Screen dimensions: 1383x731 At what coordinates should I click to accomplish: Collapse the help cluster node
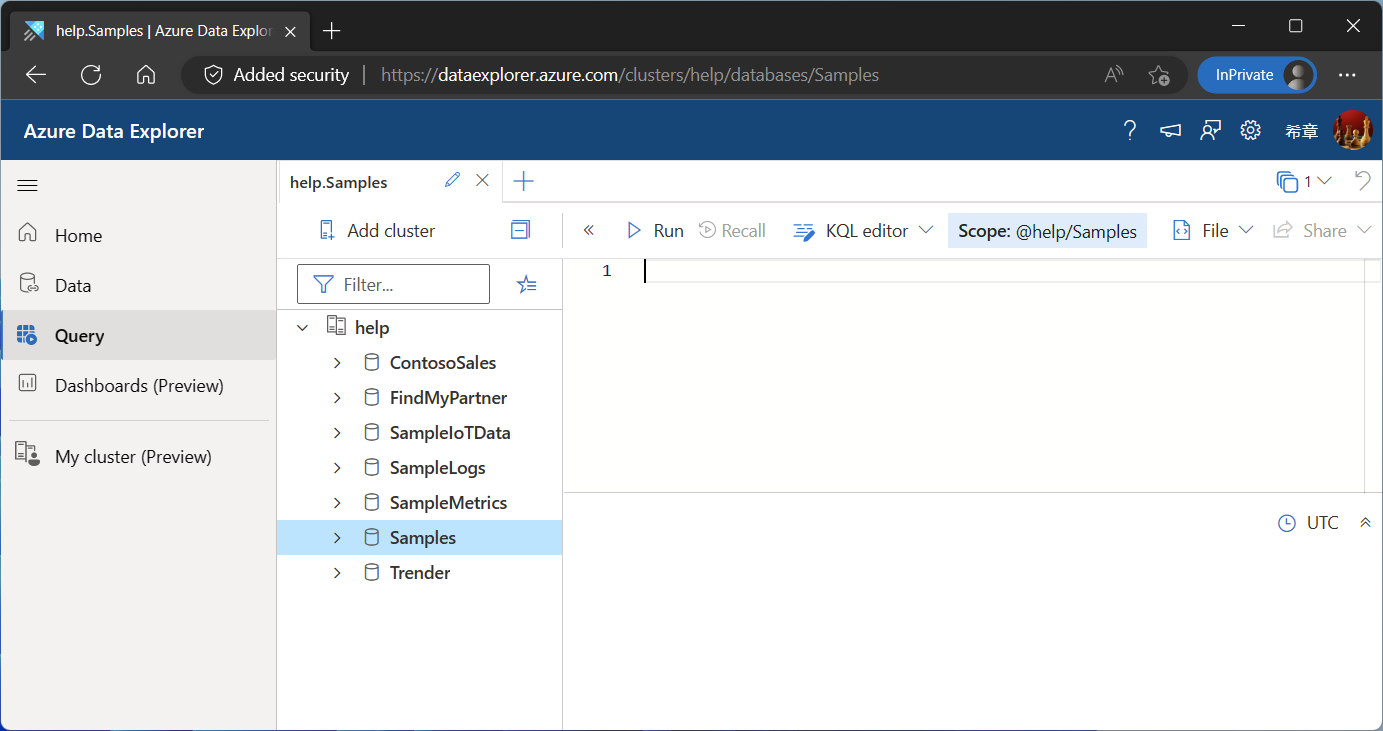(303, 327)
